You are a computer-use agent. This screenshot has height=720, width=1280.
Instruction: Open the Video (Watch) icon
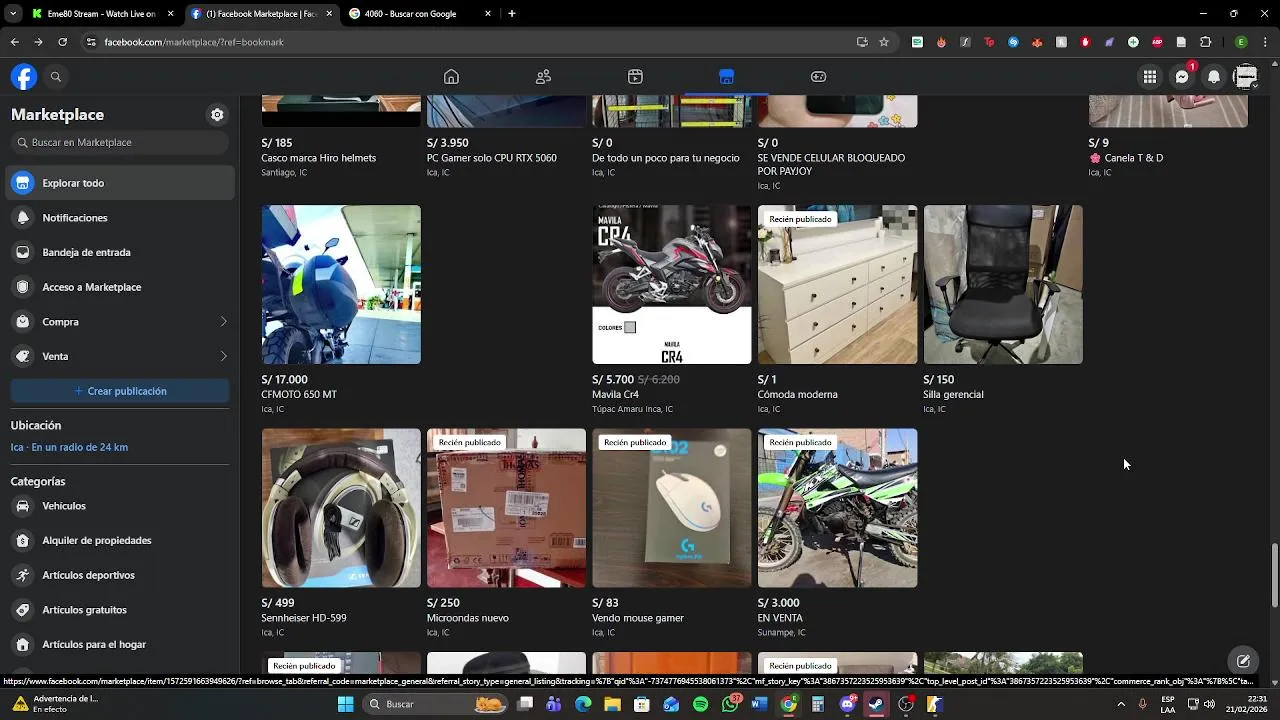pos(635,77)
